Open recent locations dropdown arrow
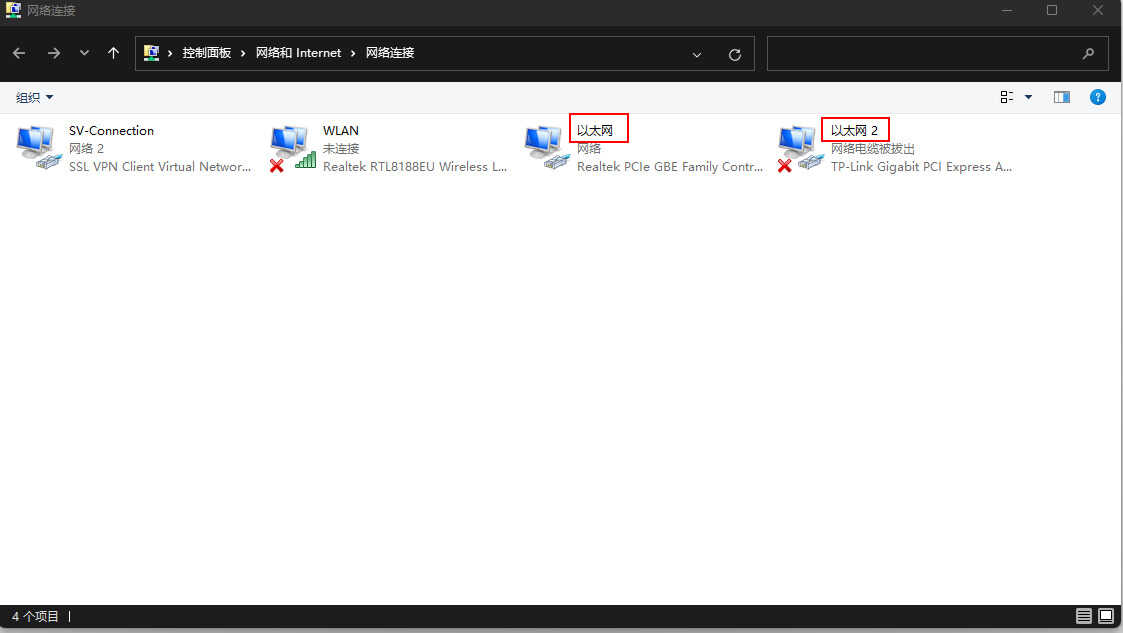This screenshot has width=1123, height=633. click(85, 53)
